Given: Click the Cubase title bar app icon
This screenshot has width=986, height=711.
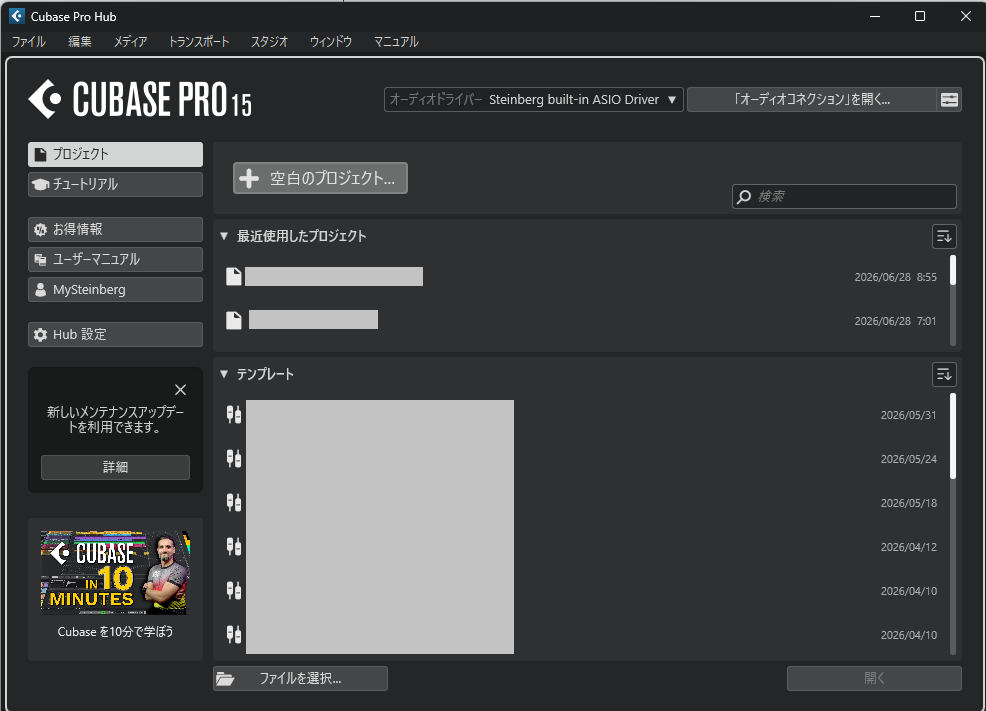Looking at the screenshot, I should (17, 16).
